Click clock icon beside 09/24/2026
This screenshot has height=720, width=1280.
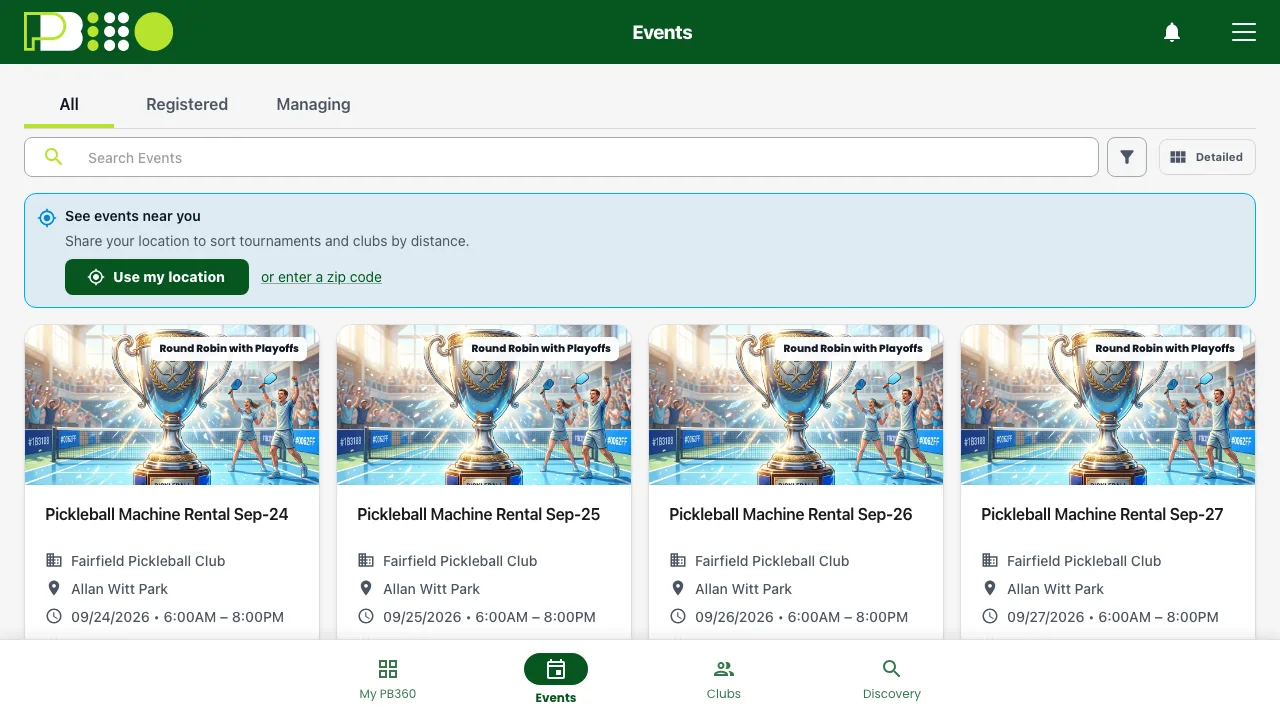(54, 616)
